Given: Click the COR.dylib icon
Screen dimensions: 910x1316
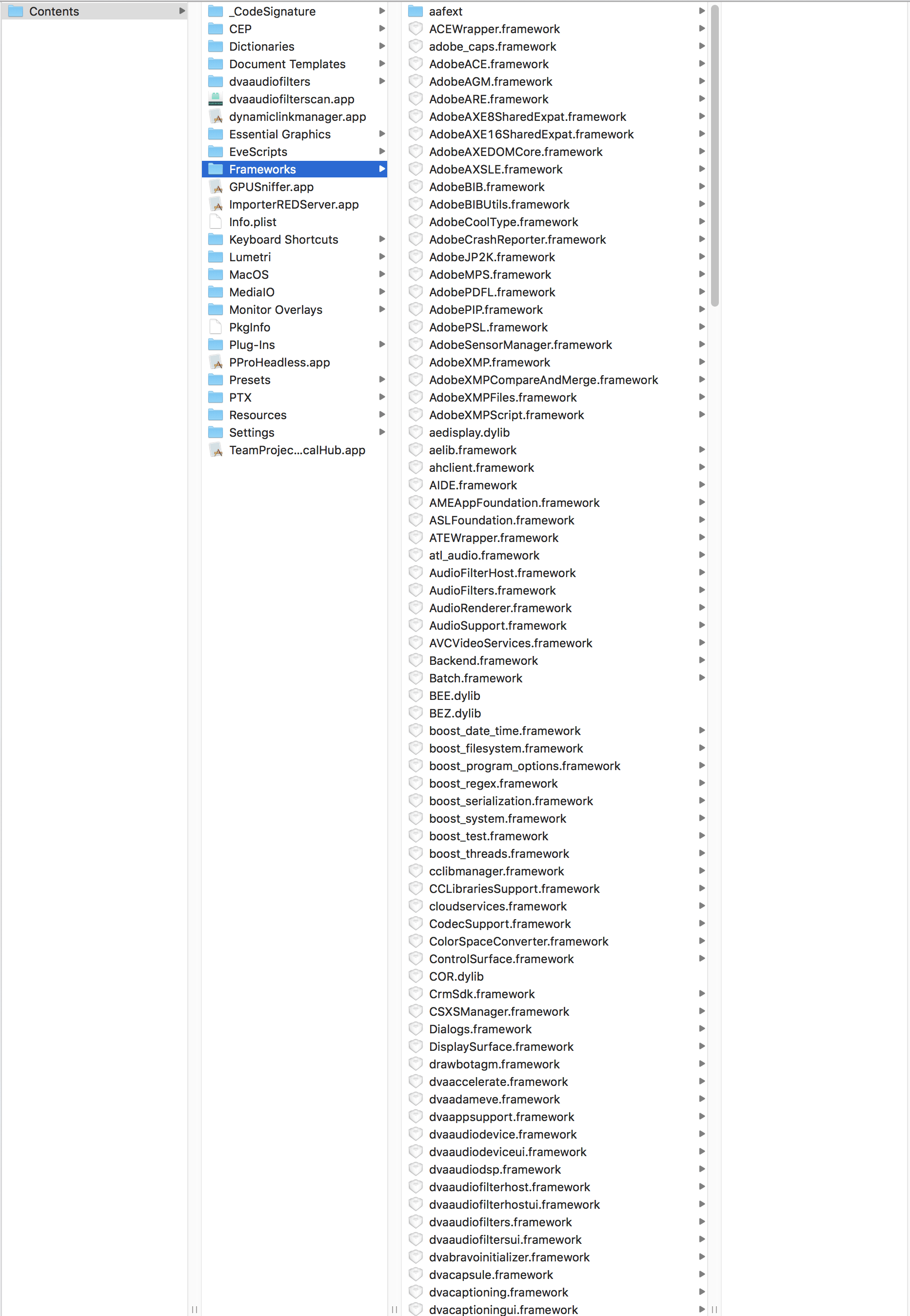Looking at the screenshot, I should (x=415, y=976).
